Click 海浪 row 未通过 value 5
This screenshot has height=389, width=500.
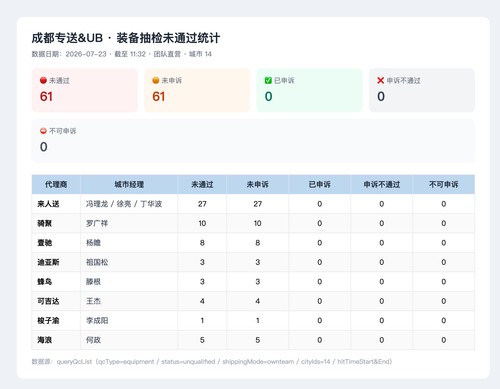pyautogui.click(x=202, y=340)
